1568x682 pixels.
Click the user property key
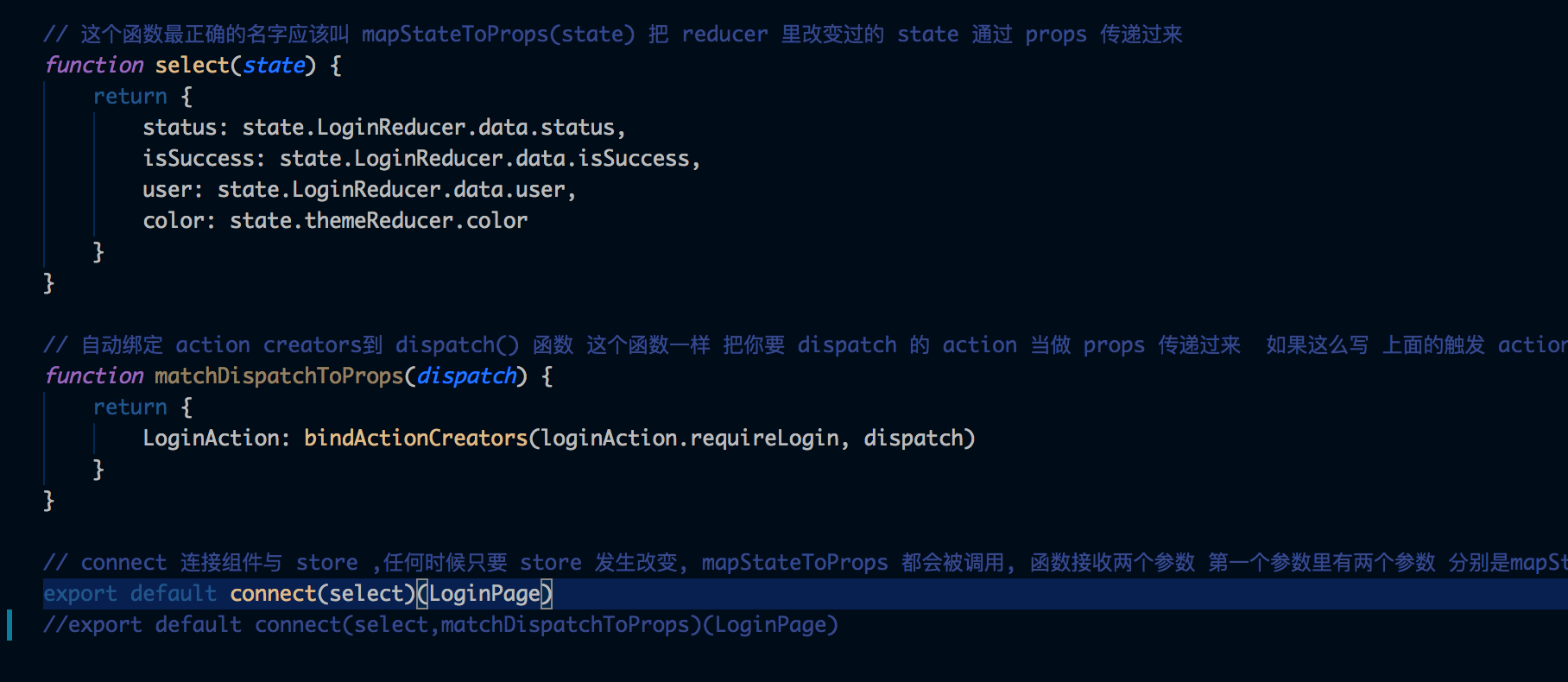coord(168,190)
